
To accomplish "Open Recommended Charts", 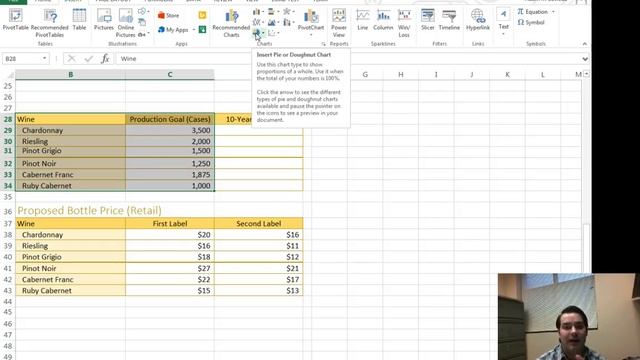I will (x=231, y=22).
